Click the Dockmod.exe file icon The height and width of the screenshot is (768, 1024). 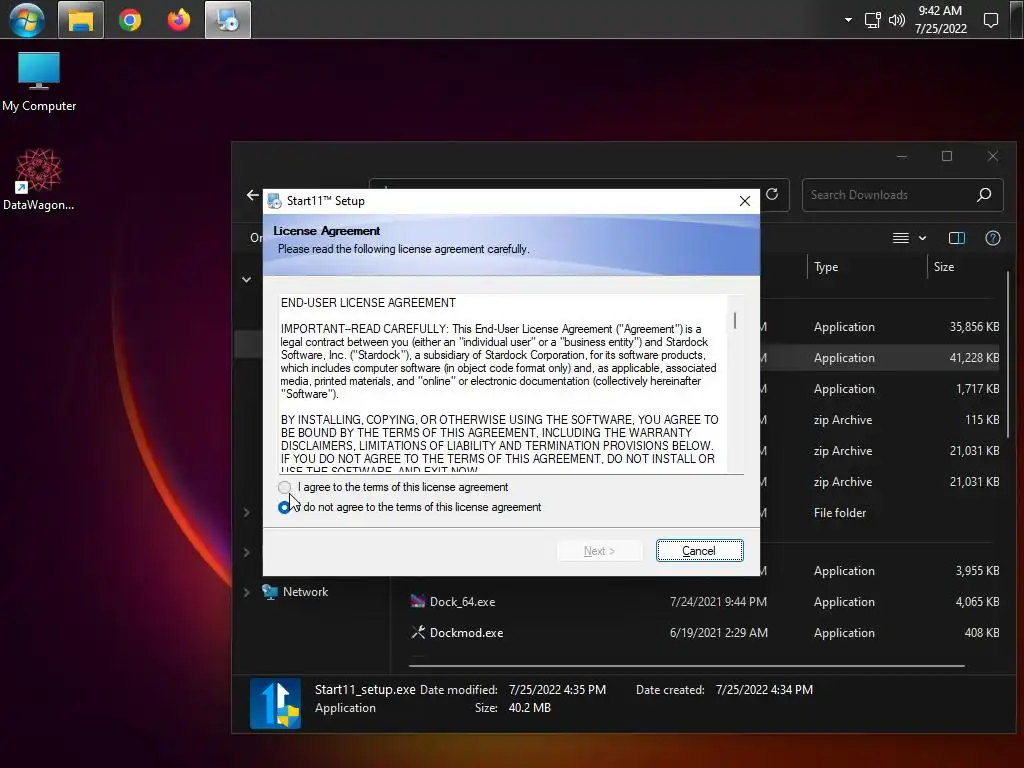pyautogui.click(x=418, y=632)
